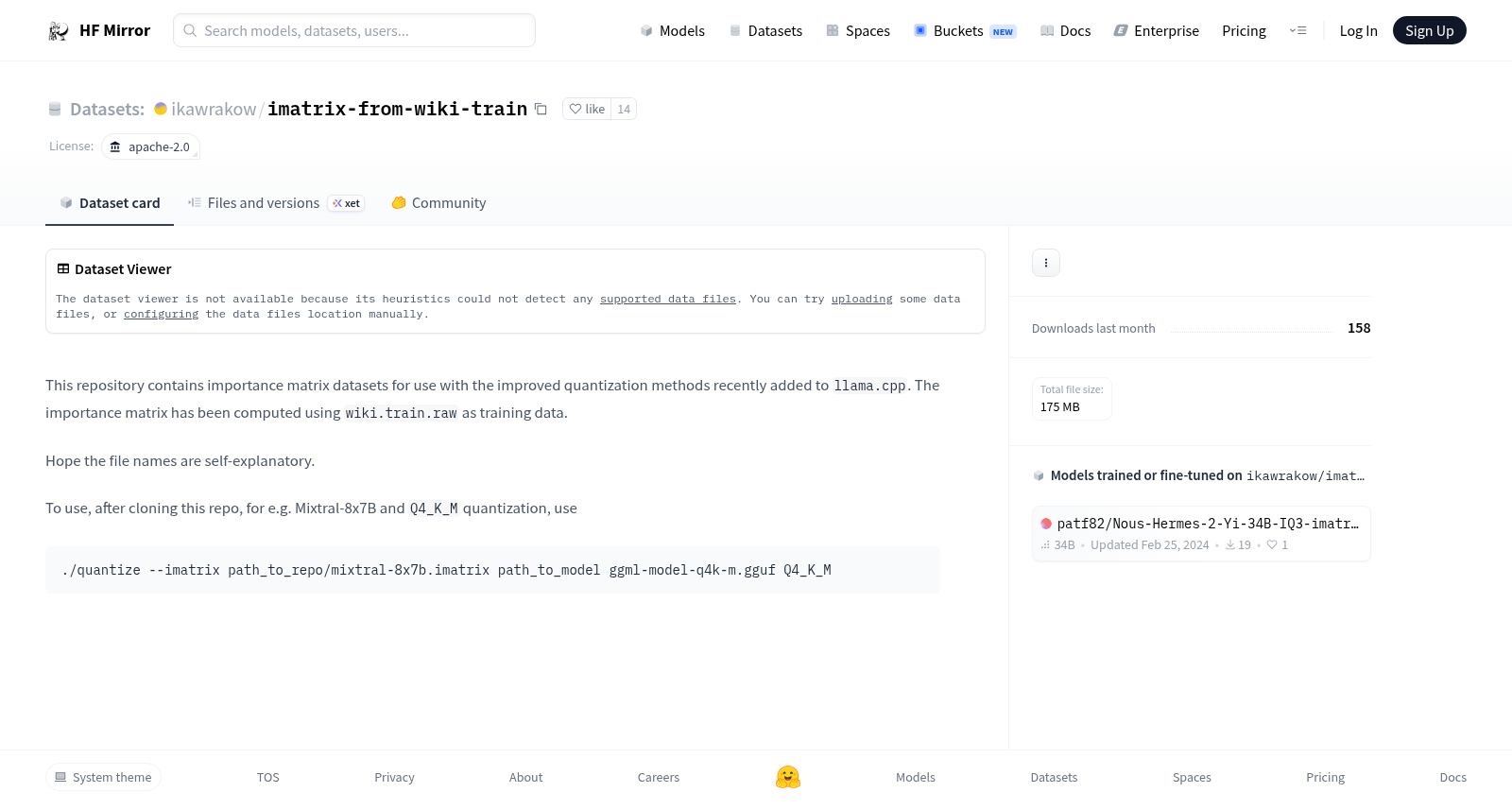1512x810 pixels.
Task: Open the three-dot options menu in sidebar
Action: tap(1046, 263)
